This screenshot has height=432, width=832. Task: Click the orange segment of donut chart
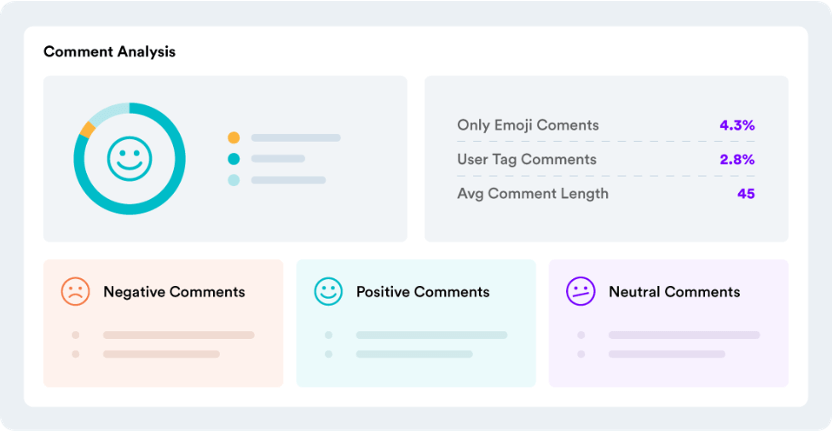pos(87,130)
